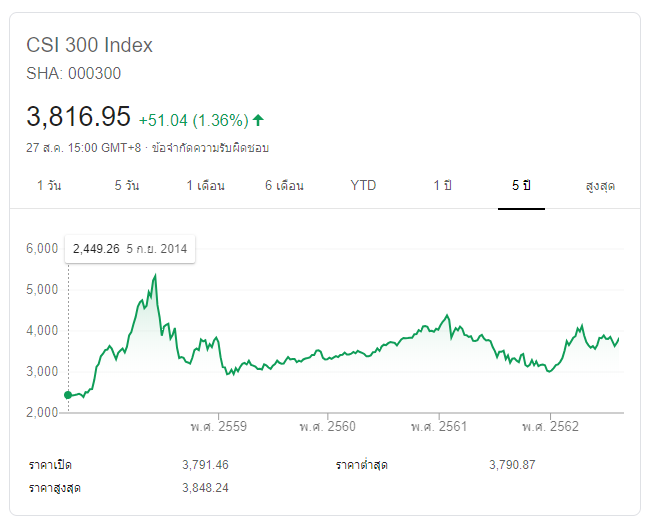Screen dimensions: 653x527
Task: Open the สูงสุด maximum range tab
Action: click(x=600, y=186)
